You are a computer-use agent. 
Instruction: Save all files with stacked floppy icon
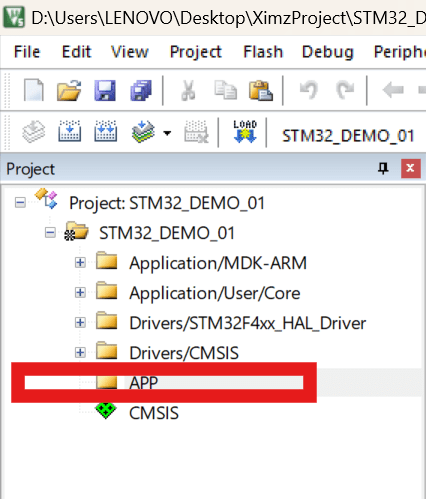[141, 90]
